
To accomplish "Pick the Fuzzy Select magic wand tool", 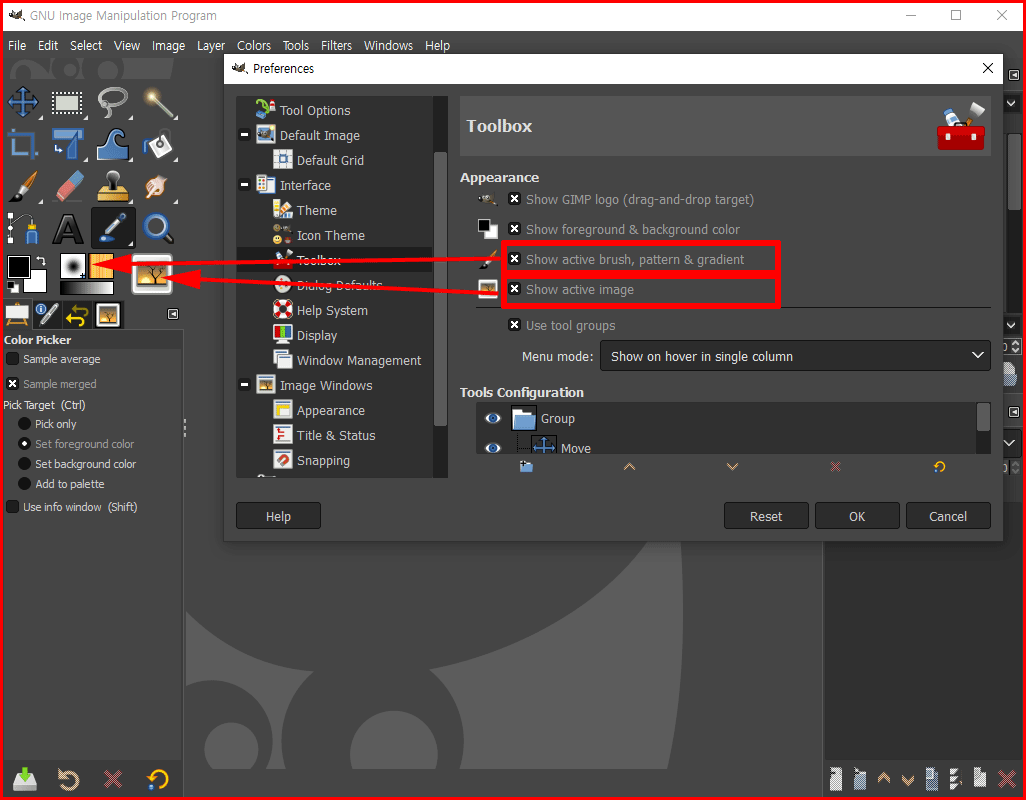I will coord(158,103).
